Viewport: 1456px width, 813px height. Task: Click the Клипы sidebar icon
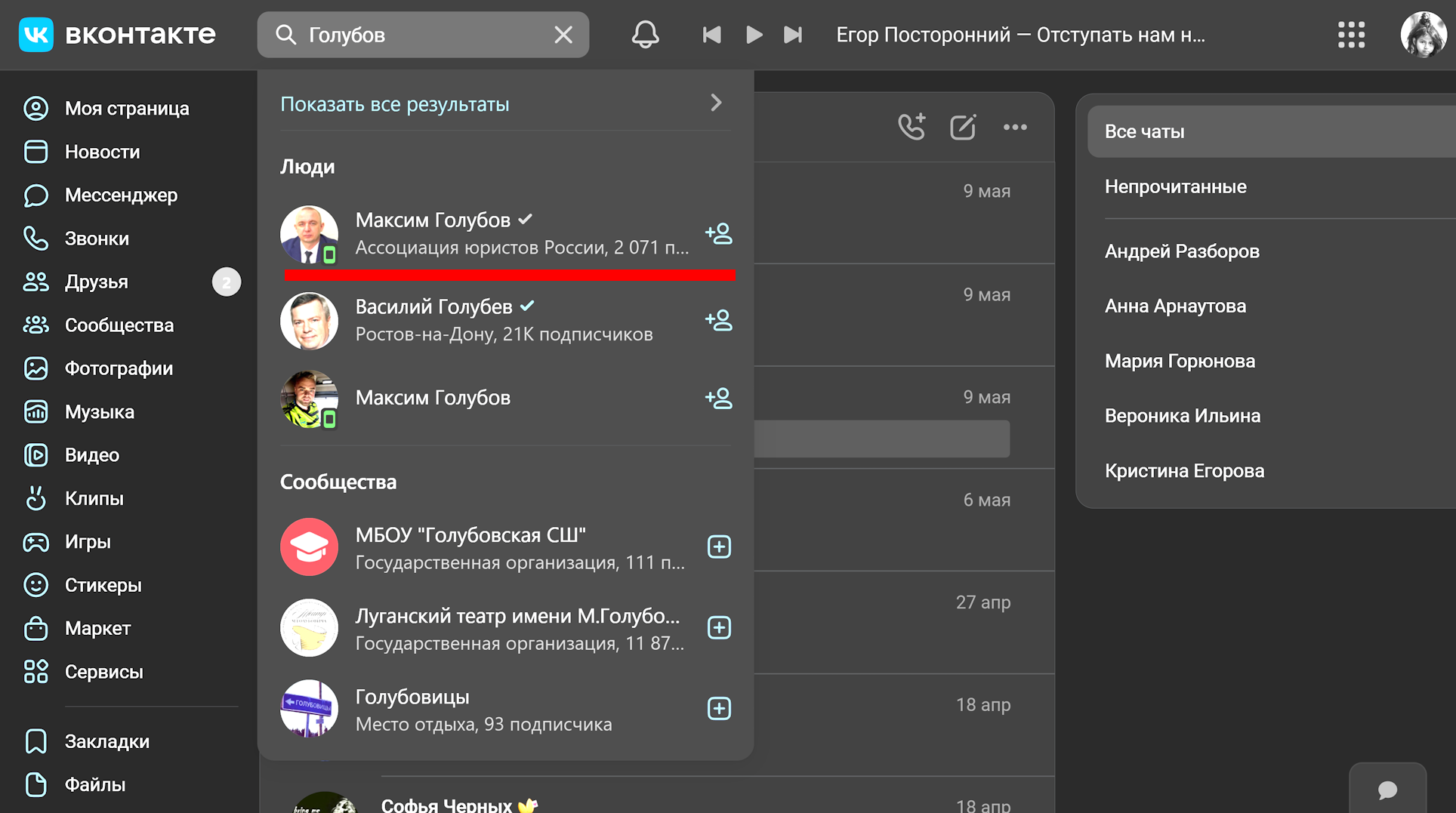point(35,498)
